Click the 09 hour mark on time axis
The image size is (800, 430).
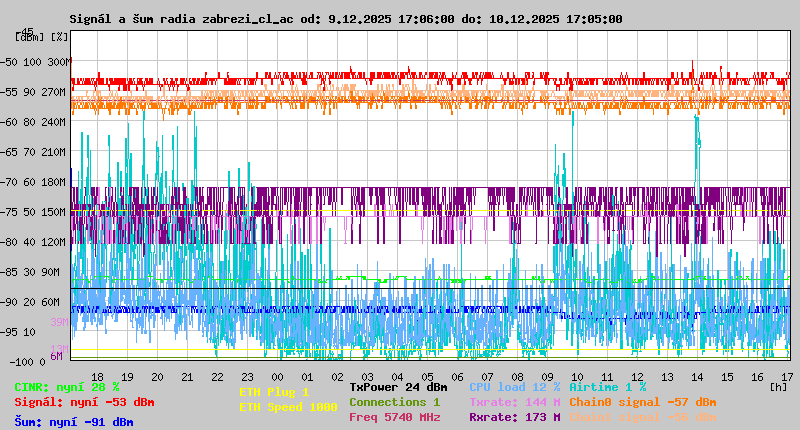(x=547, y=377)
